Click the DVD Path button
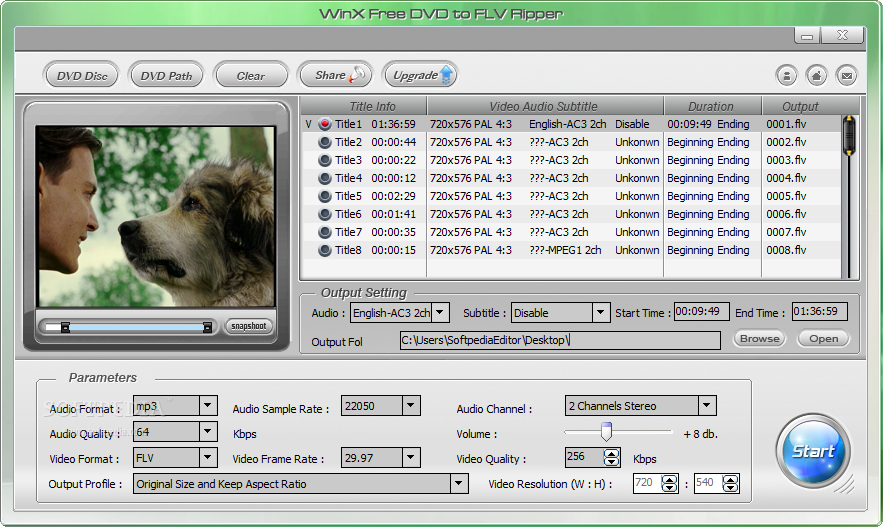This screenshot has height=527, width=883. coord(166,75)
